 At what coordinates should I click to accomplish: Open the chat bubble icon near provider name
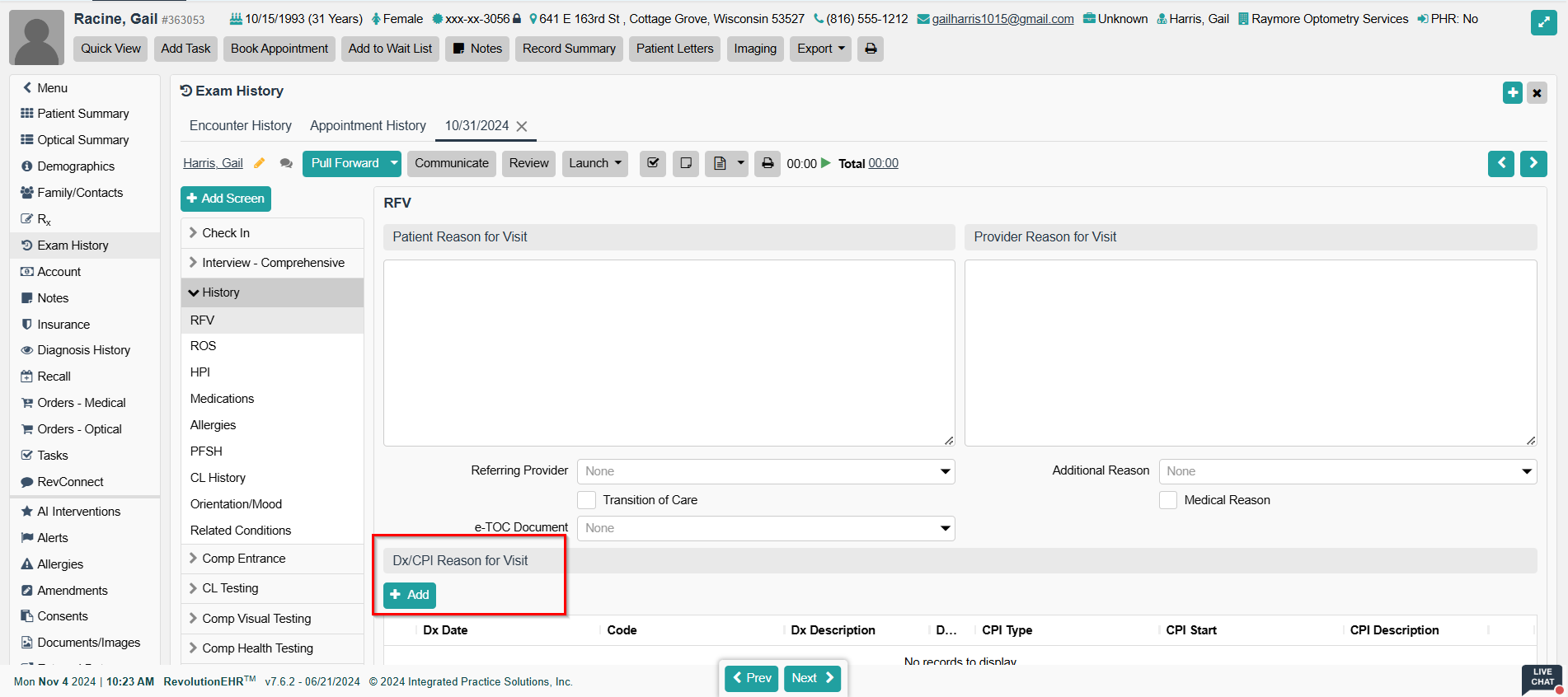(286, 163)
